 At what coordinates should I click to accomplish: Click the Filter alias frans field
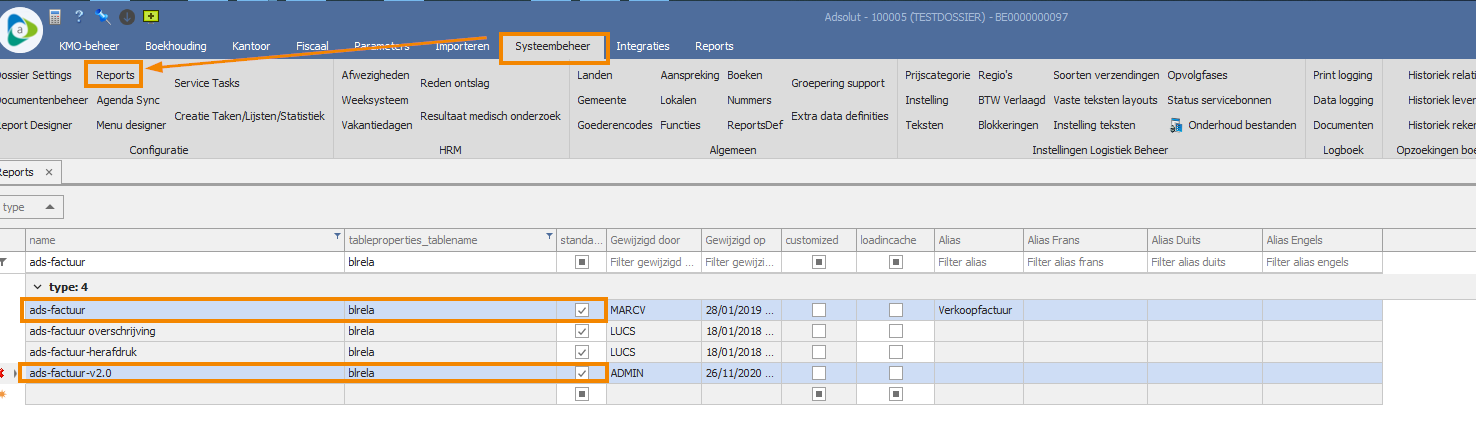(1085, 262)
